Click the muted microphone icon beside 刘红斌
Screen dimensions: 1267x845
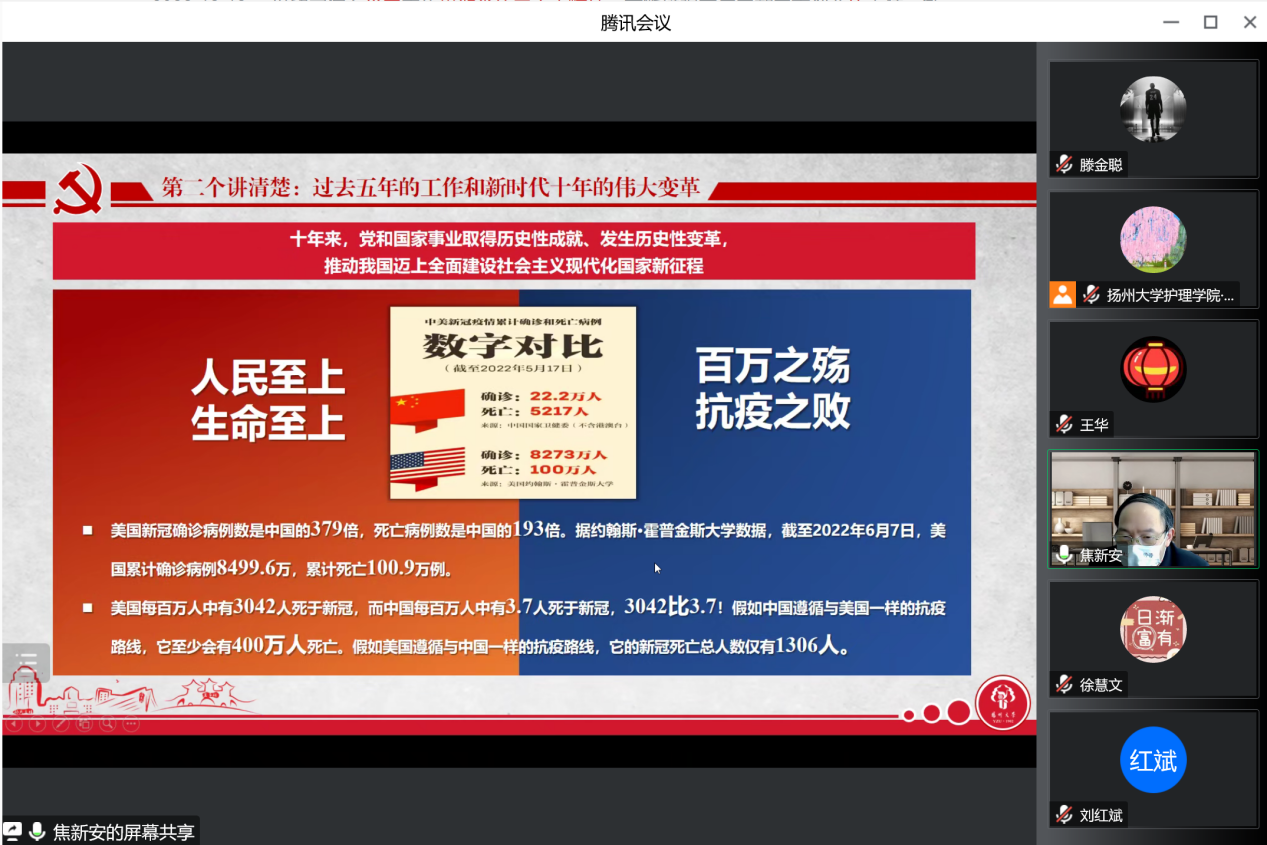[x=1064, y=815]
